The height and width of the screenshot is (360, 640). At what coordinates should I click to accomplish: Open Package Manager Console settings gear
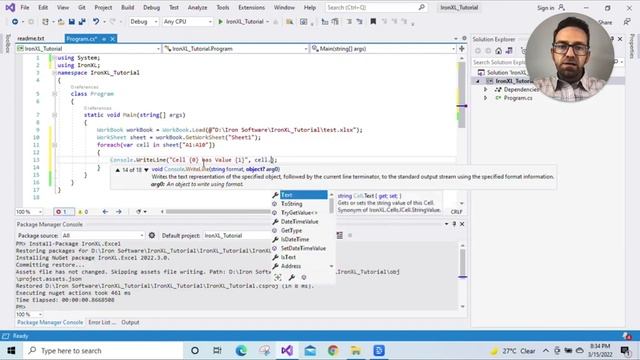coord(152,235)
